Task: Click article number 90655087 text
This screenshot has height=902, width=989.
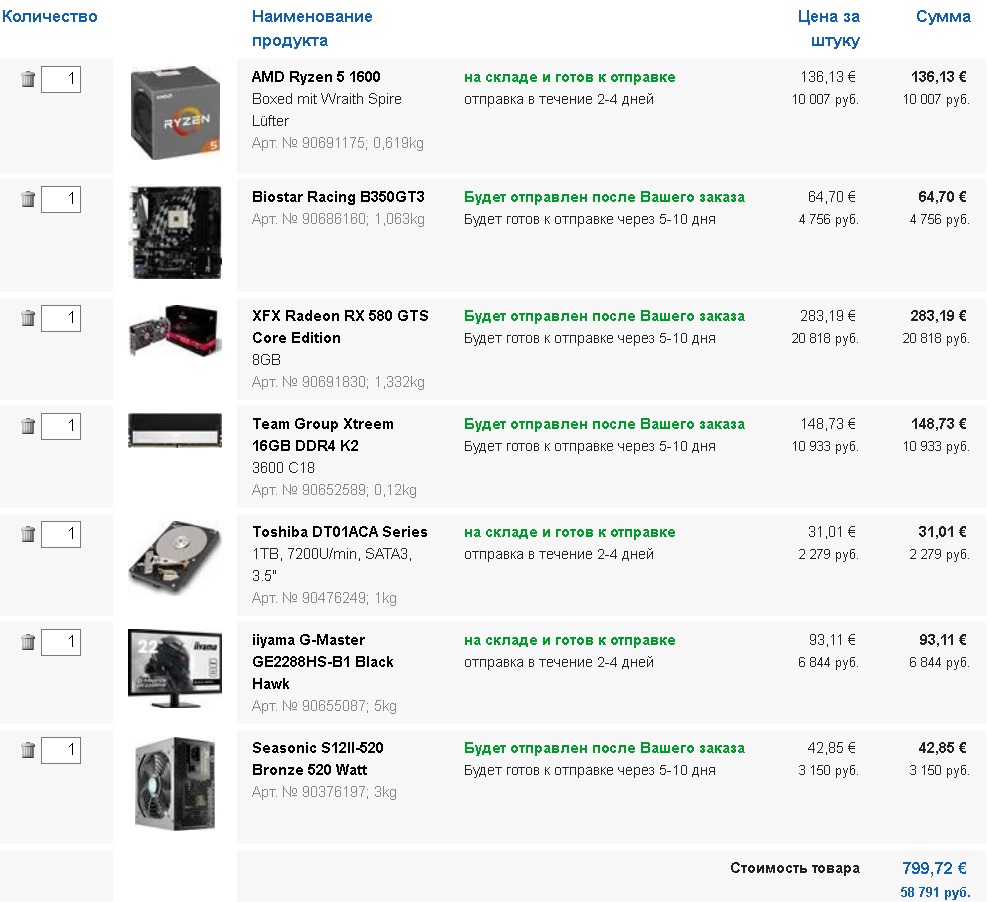Action: click(324, 706)
